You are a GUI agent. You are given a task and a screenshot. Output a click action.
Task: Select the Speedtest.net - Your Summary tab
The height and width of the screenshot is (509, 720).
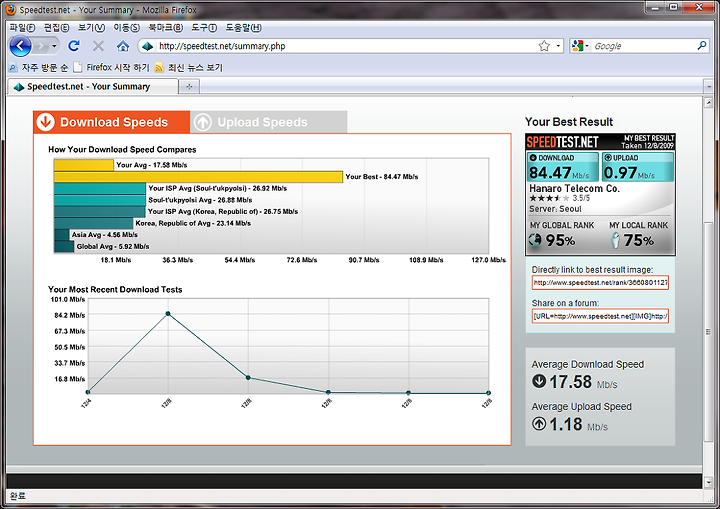point(93,86)
